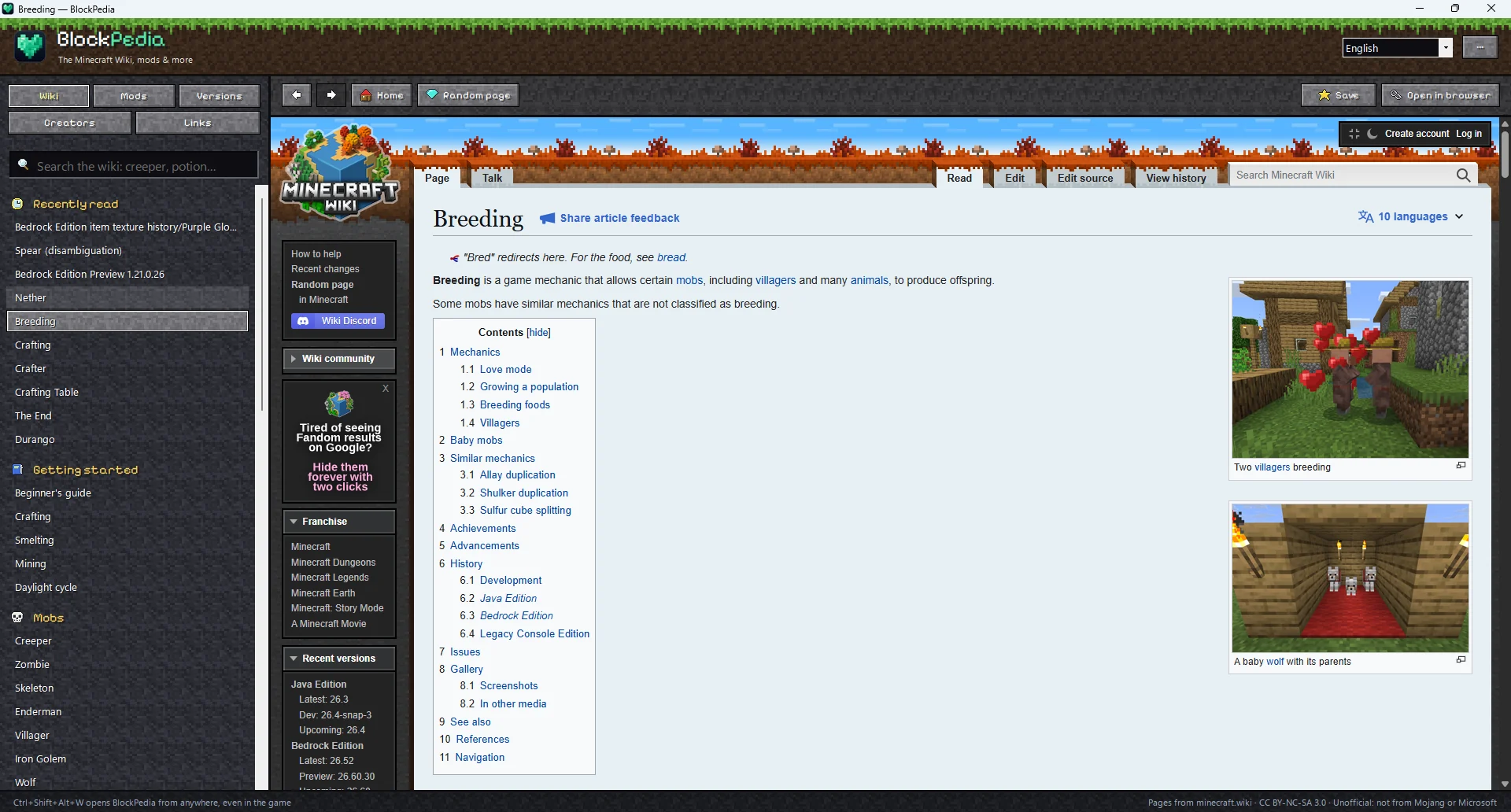Screen dimensions: 1511x812
Task: Open the Love mode contents link
Action: [x=505, y=369]
